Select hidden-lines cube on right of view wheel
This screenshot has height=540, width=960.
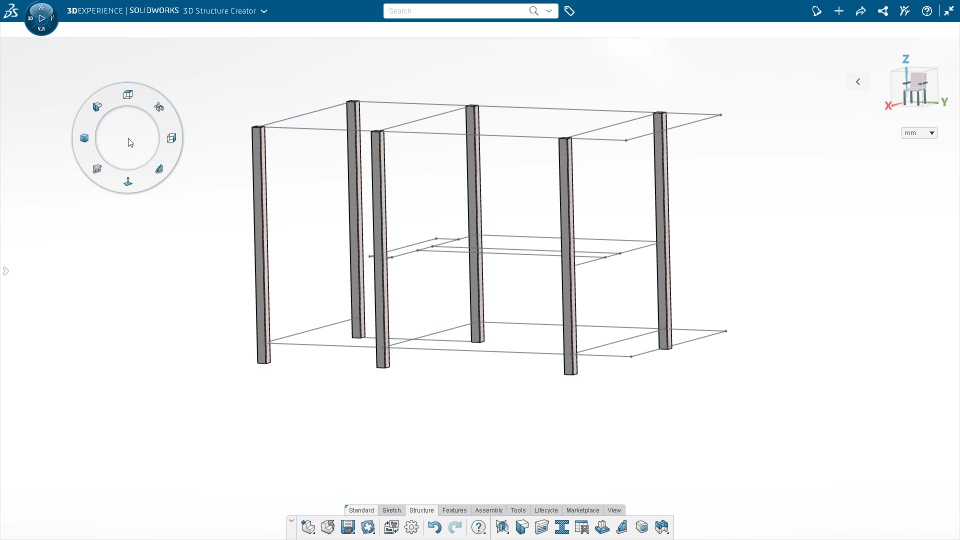point(171,138)
